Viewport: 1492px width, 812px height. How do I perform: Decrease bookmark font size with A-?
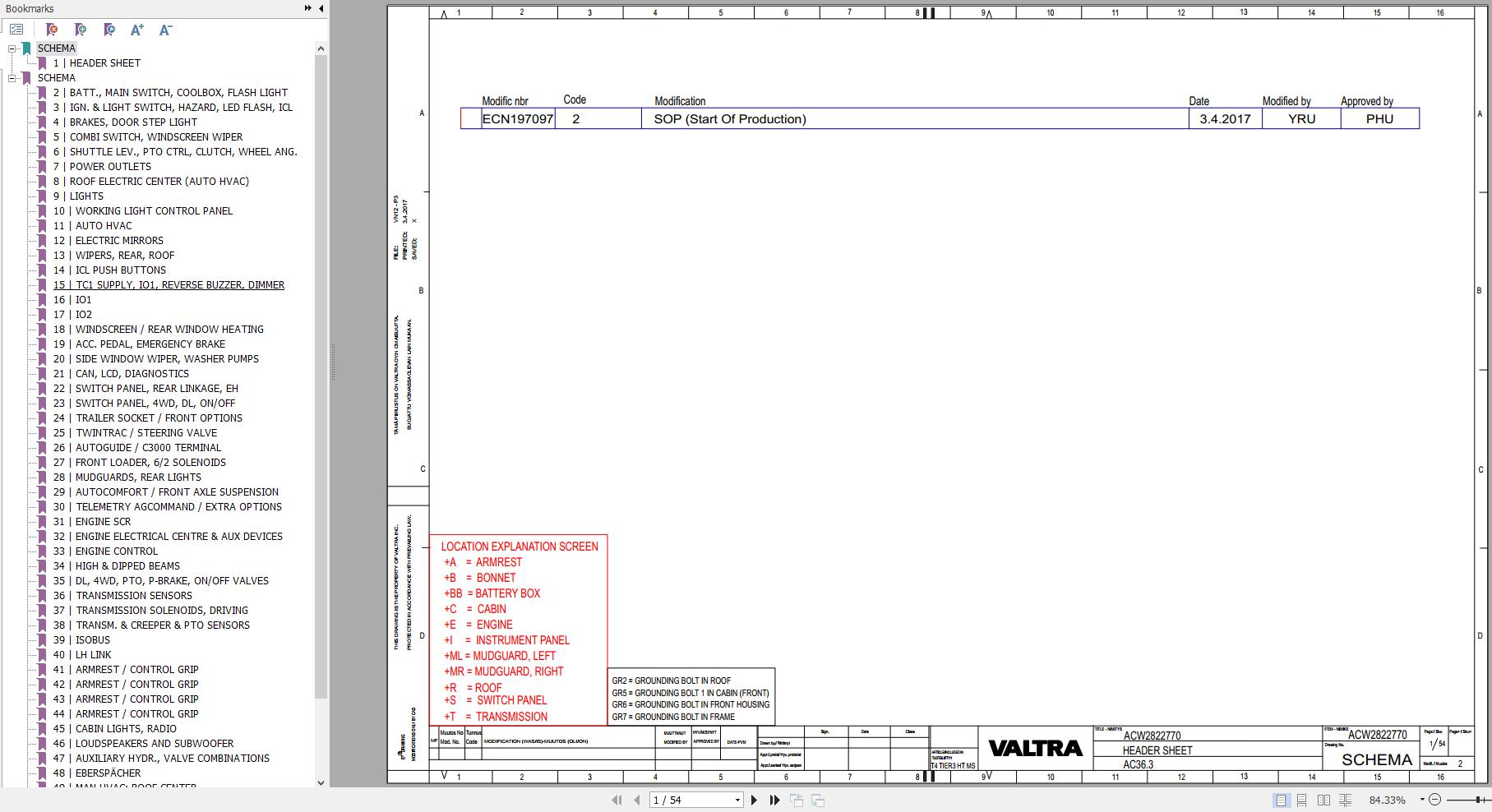[x=165, y=30]
